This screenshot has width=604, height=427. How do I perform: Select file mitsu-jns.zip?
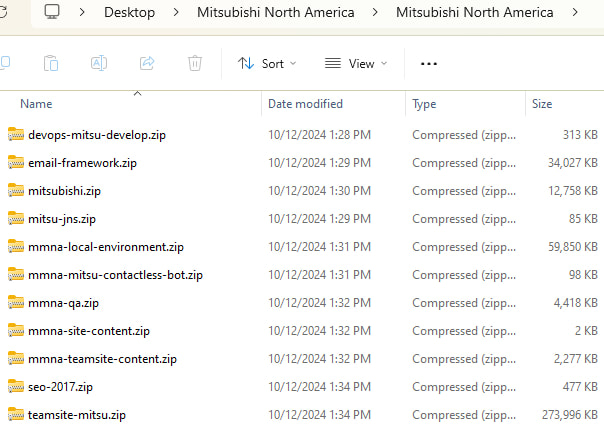tap(62, 219)
